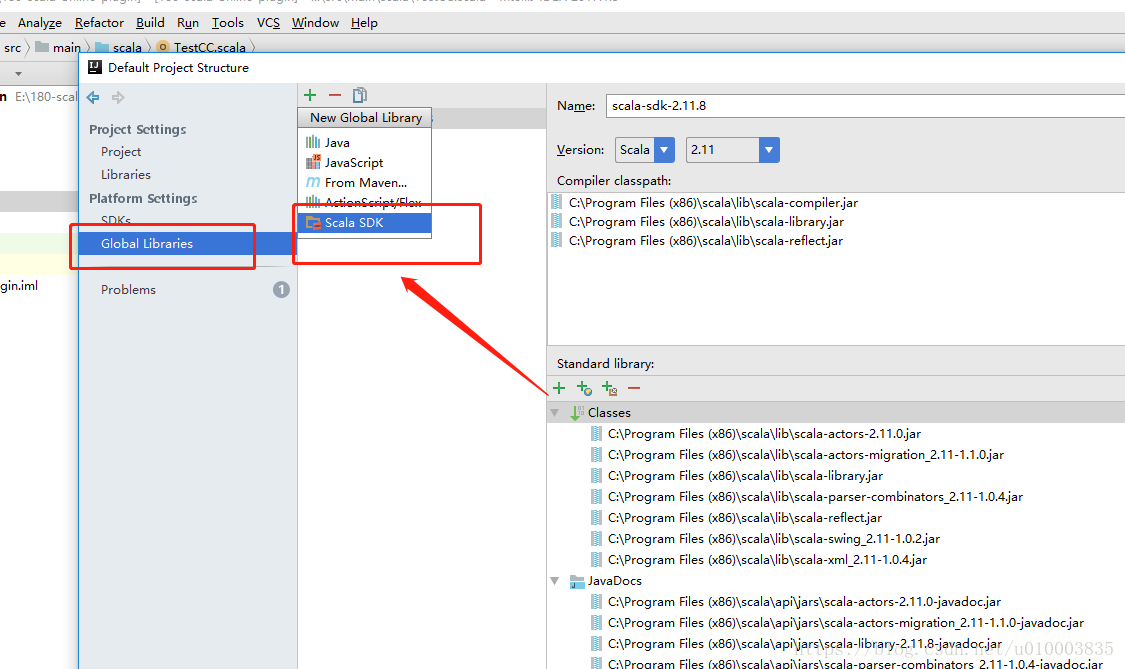Select Libraries in Project Settings

(126, 174)
